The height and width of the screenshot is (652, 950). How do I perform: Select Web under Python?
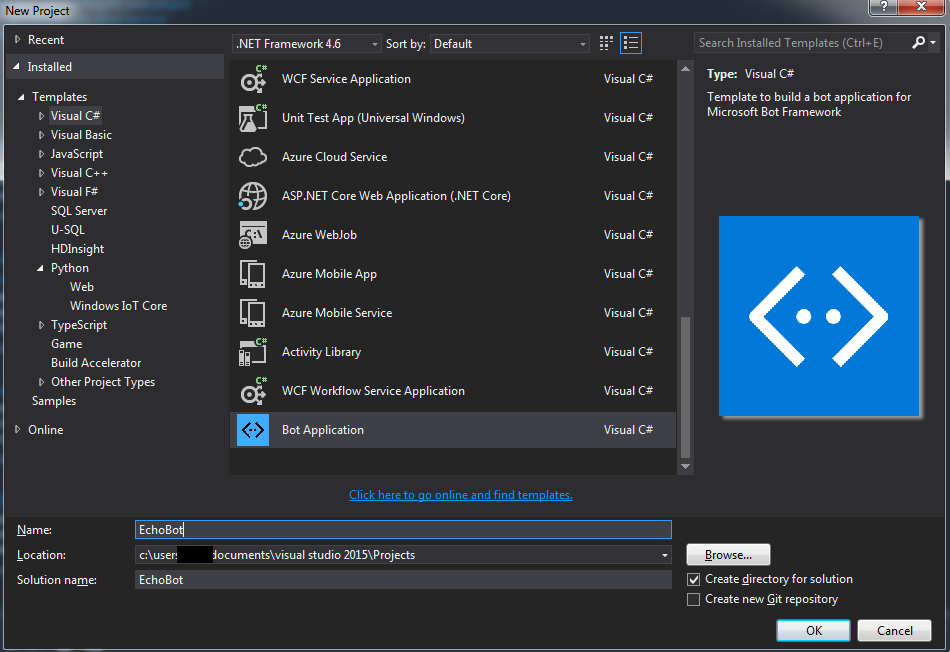coord(82,287)
